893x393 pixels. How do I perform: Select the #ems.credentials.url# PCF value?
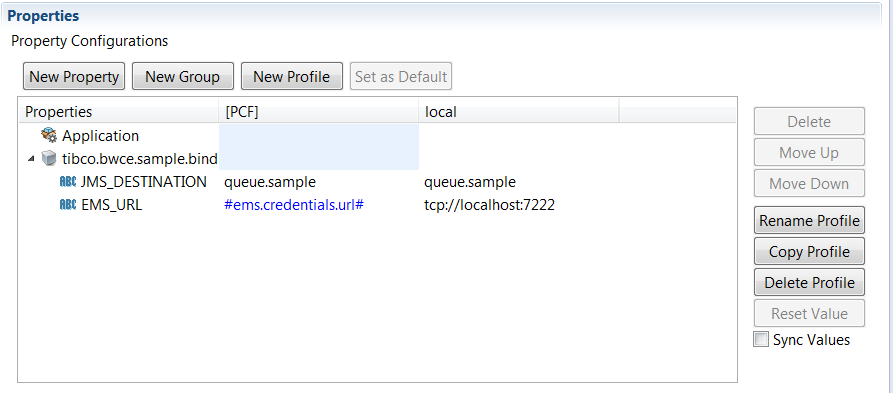click(294, 205)
